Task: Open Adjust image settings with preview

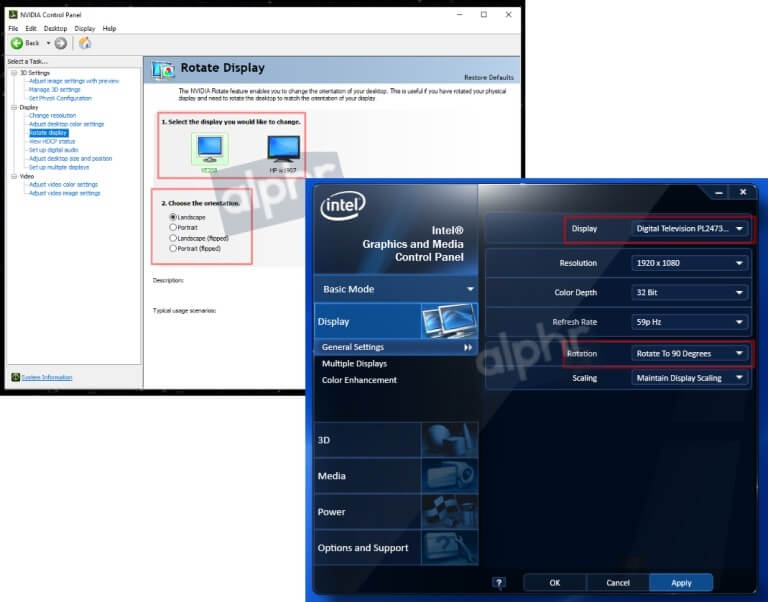Action: point(73,81)
